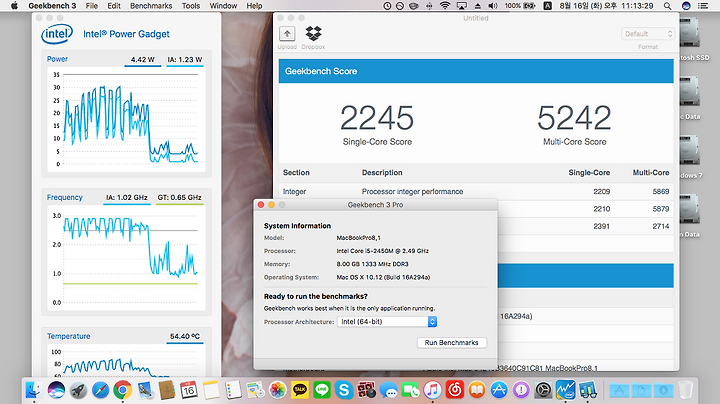Open KakaoTalk from the dock
The image size is (720, 404).
point(300,390)
